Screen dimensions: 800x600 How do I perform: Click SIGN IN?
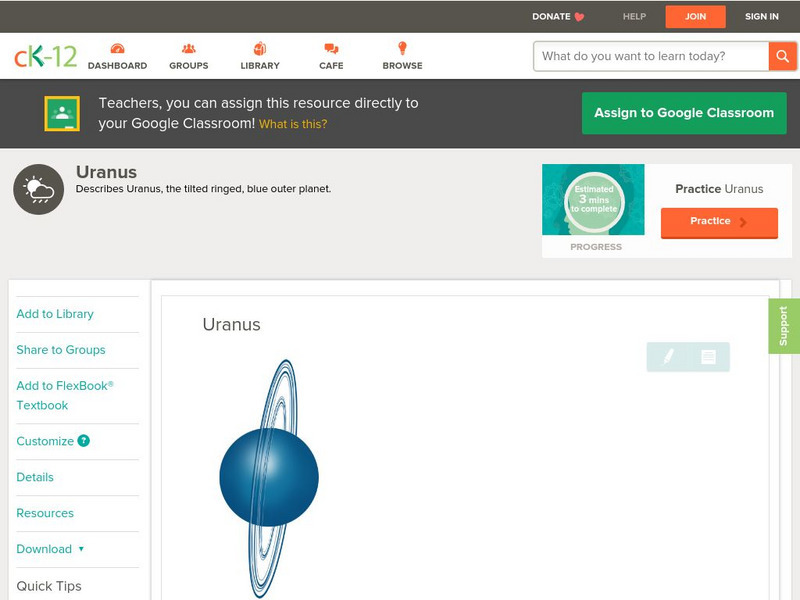tap(761, 17)
